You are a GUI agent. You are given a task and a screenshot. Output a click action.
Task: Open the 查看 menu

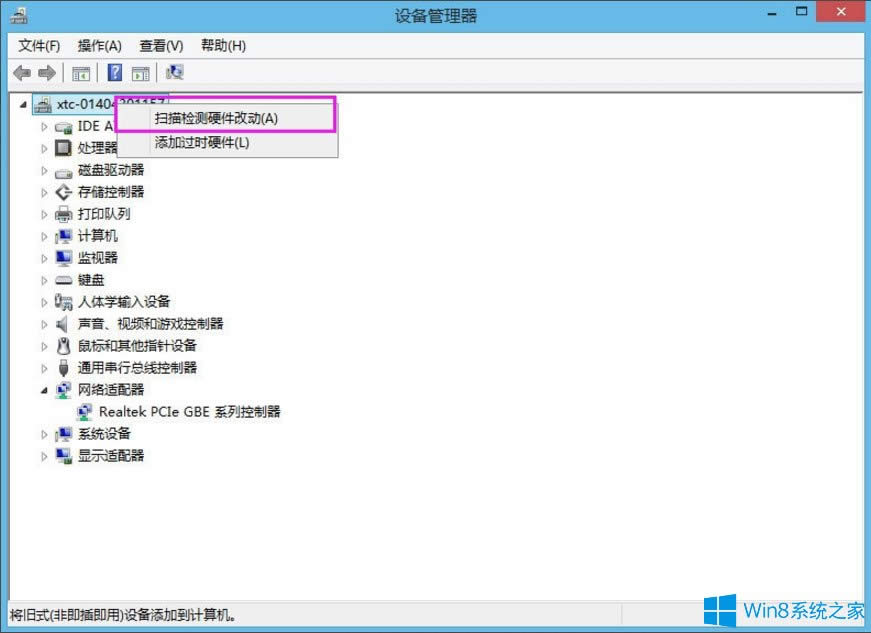pyautogui.click(x=162, y=45)
